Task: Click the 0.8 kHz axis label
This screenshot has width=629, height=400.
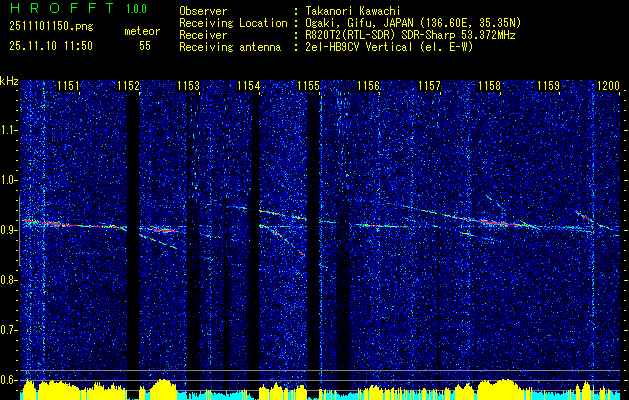Action: tap(9, 280)
